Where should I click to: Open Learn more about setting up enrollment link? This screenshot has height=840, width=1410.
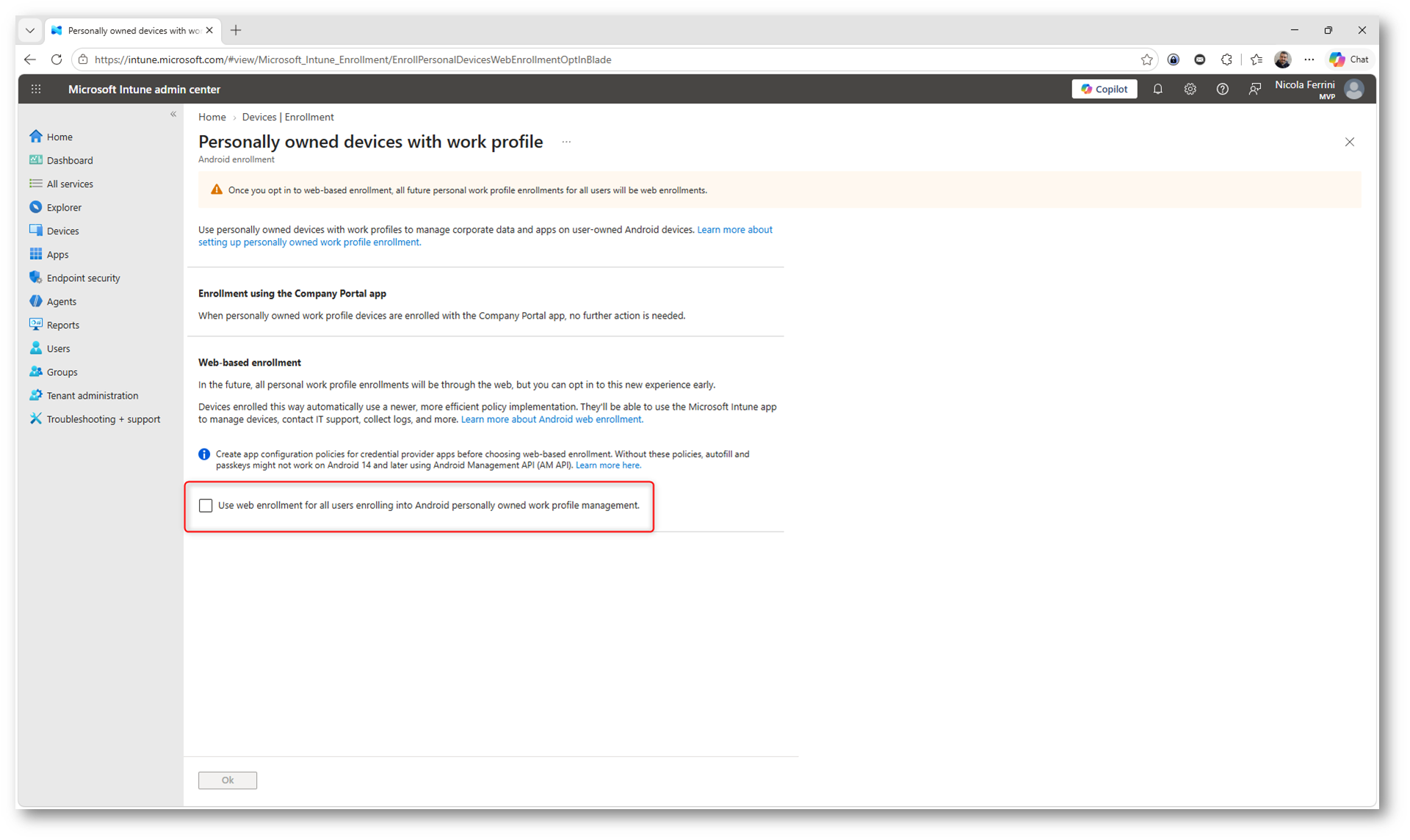(x=485, y=236)
